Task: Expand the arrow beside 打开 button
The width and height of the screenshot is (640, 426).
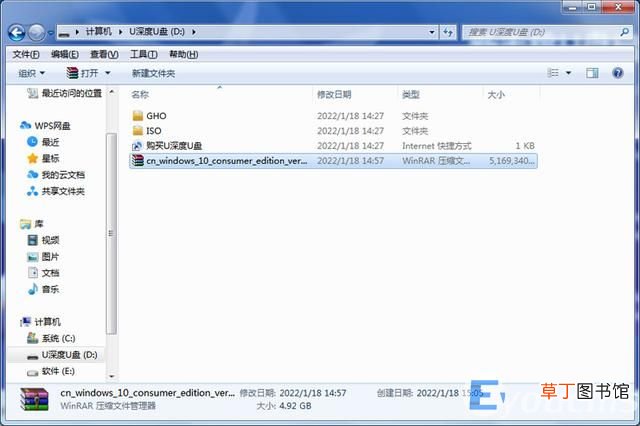Action: click(108, 73)
